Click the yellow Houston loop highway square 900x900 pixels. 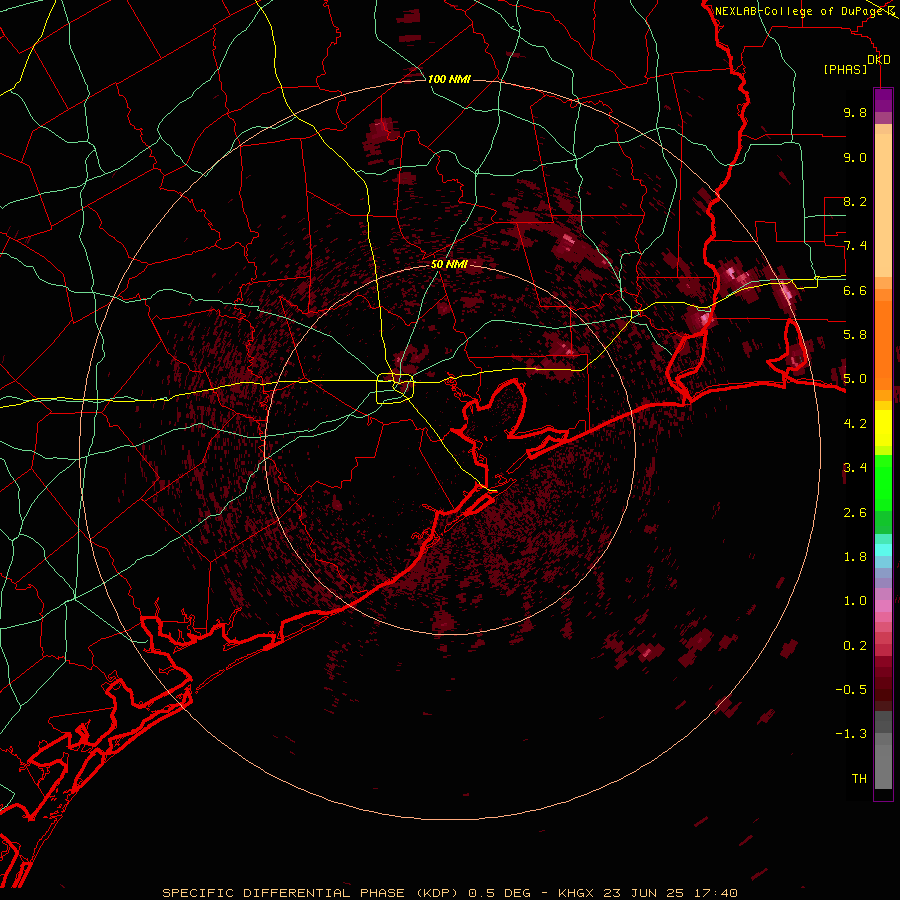[x=395, y=388]
